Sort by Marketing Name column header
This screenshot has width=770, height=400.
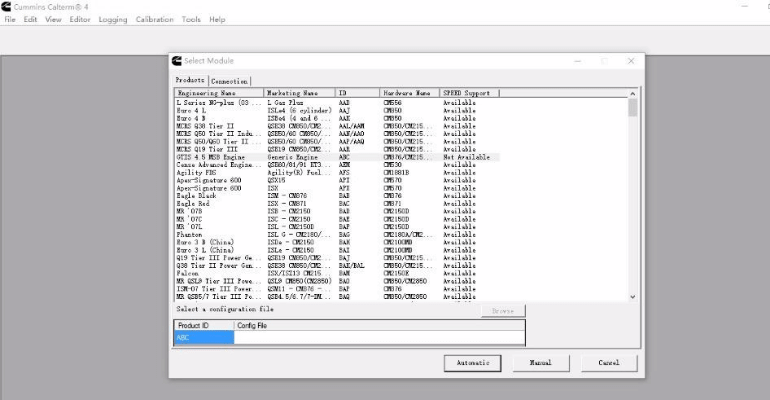click(x=300, y=93)
